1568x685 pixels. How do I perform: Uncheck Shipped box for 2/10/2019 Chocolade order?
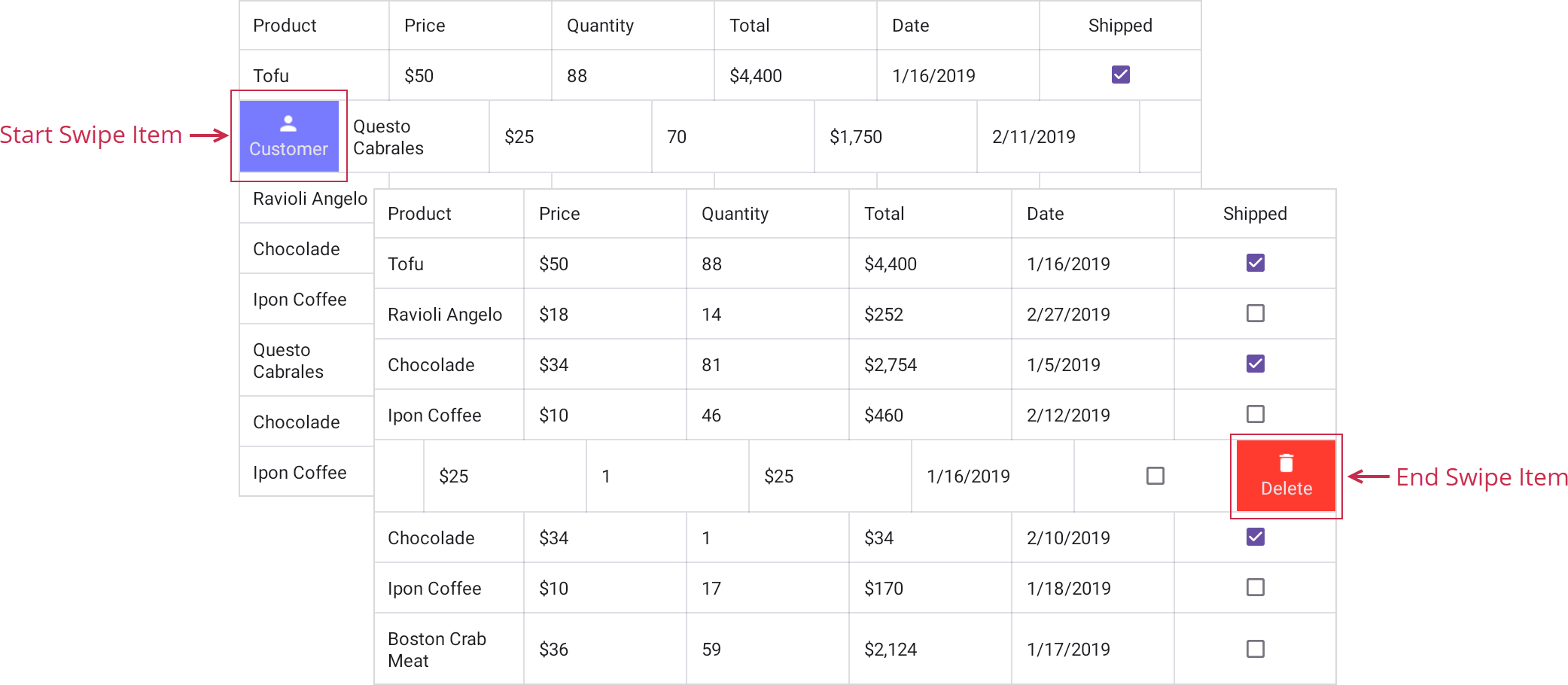tap(1255, 537)
